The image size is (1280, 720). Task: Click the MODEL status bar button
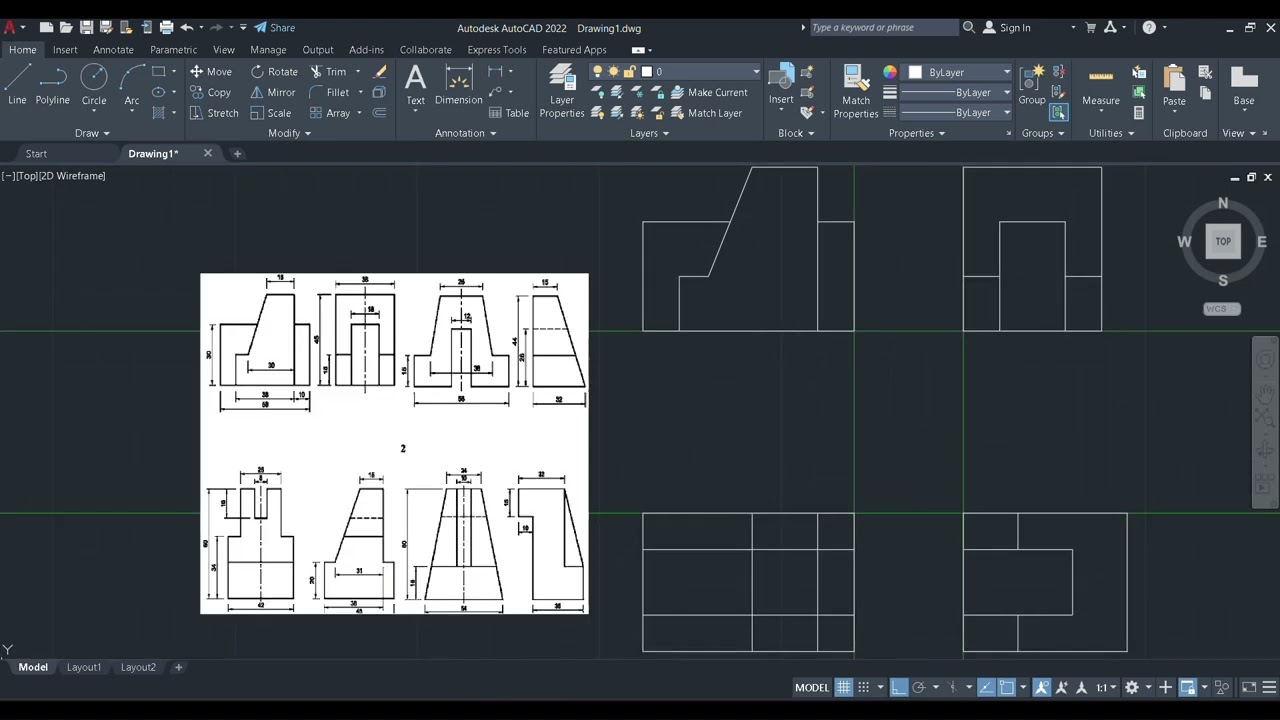[x=811, y=687]
